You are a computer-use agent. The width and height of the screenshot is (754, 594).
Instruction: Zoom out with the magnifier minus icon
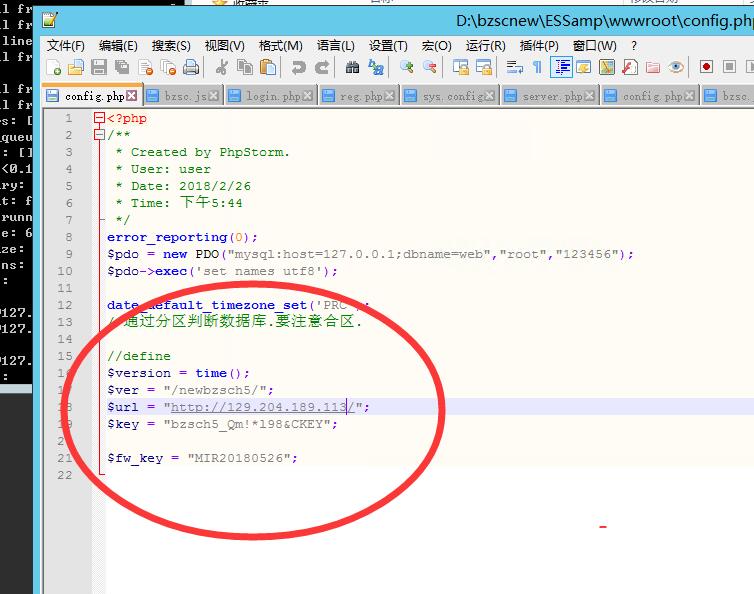[x=429, y=67]
